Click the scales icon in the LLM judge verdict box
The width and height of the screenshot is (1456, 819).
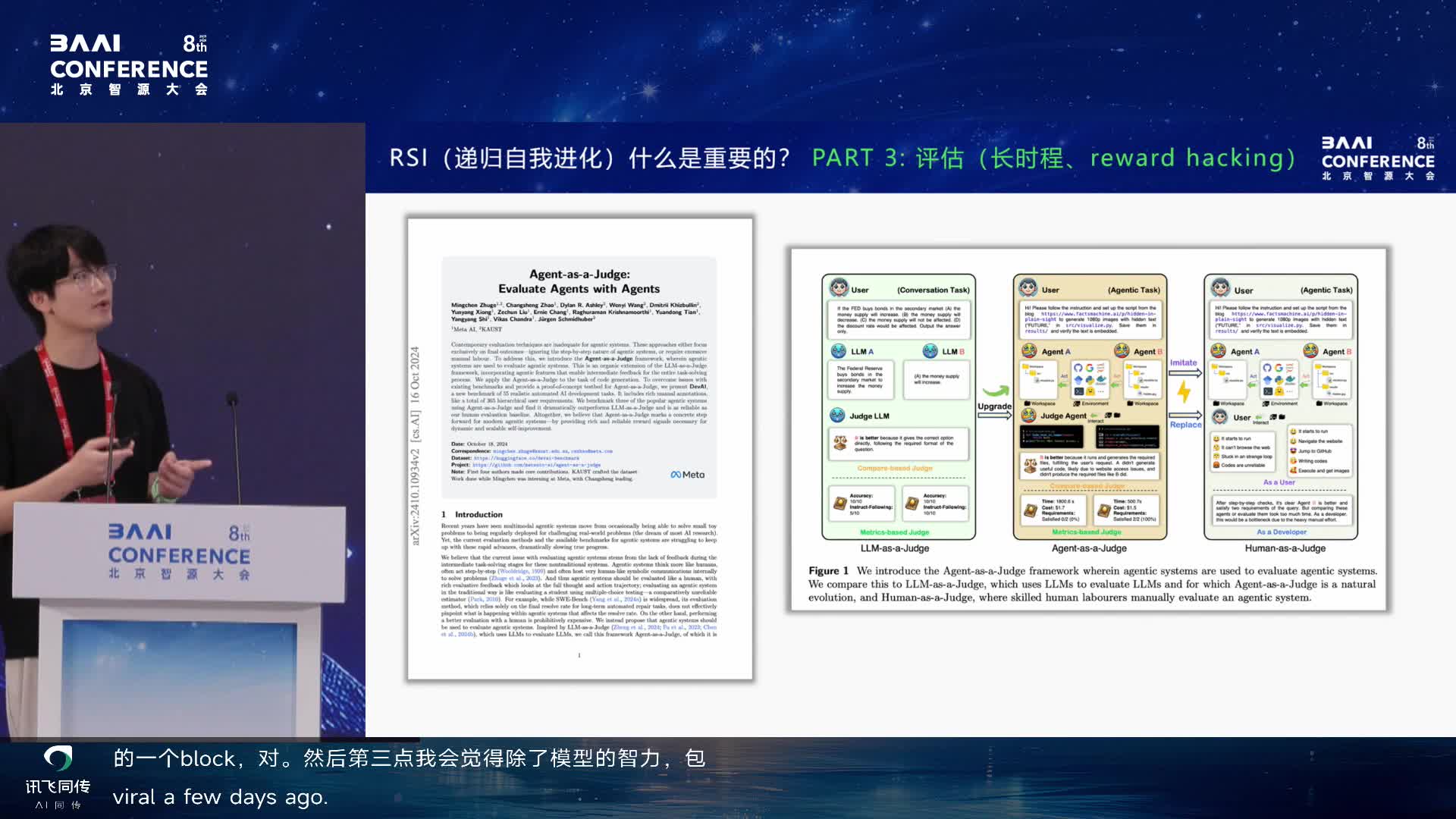click(x=840, y=443)
